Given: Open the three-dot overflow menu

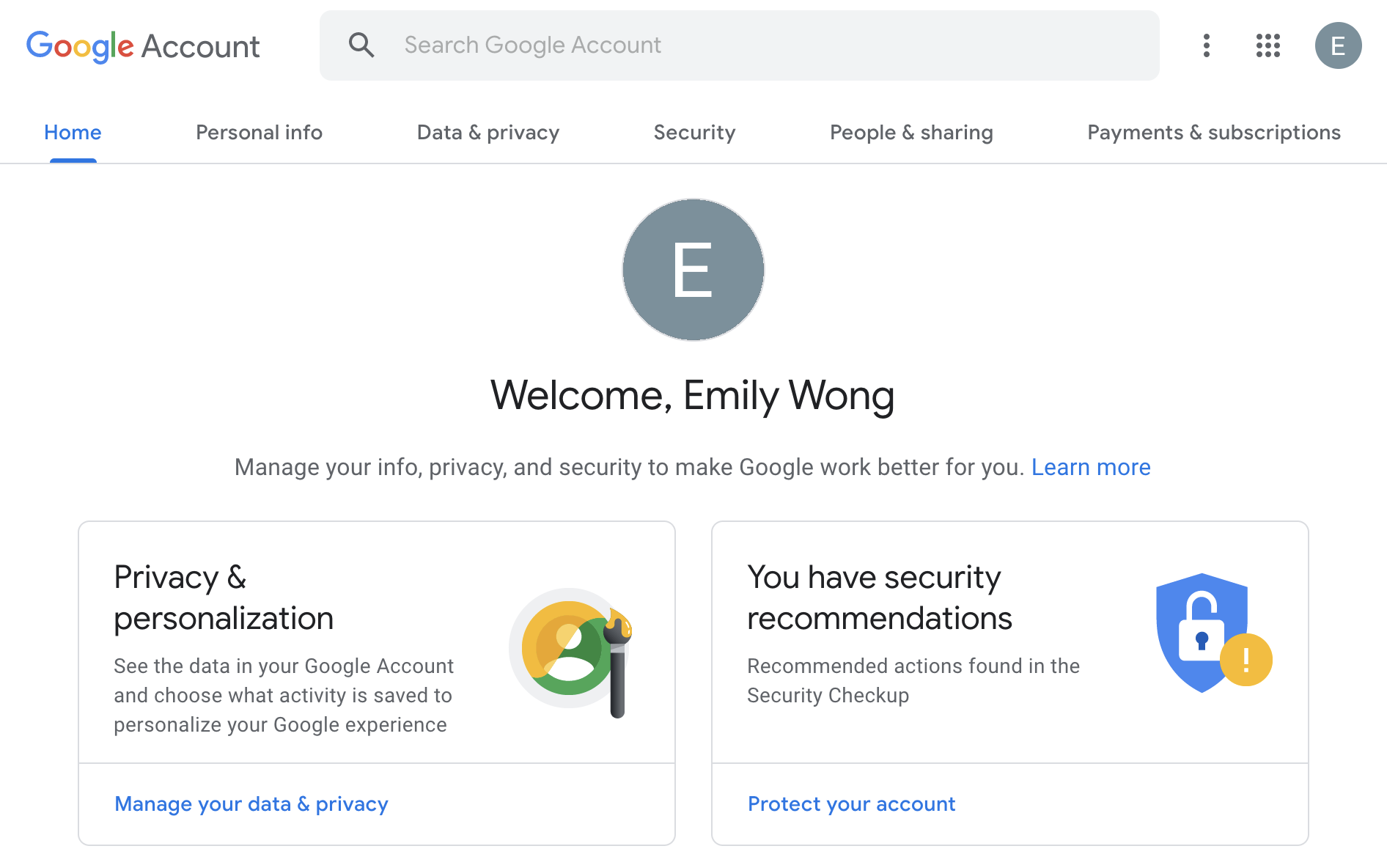Looking at the screenshot, I should point(1205,45).
